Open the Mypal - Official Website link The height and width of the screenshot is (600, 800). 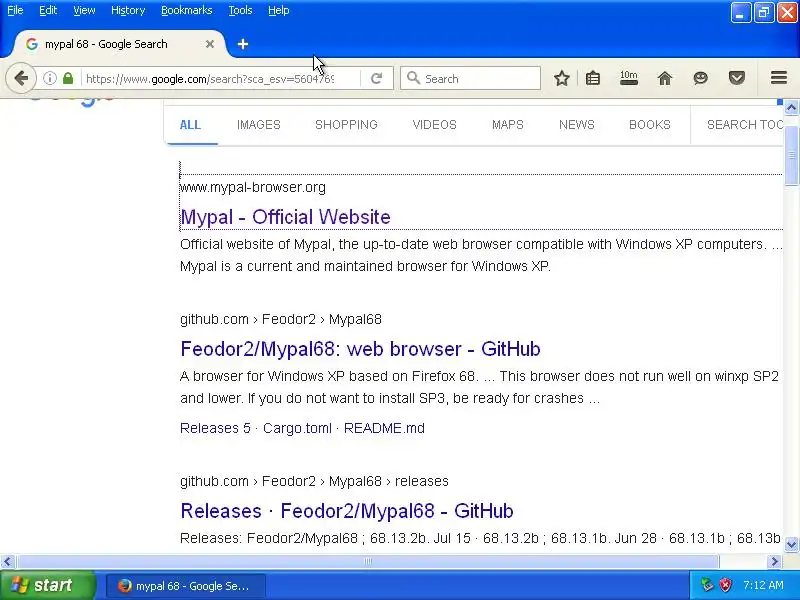tap(286, 217)
